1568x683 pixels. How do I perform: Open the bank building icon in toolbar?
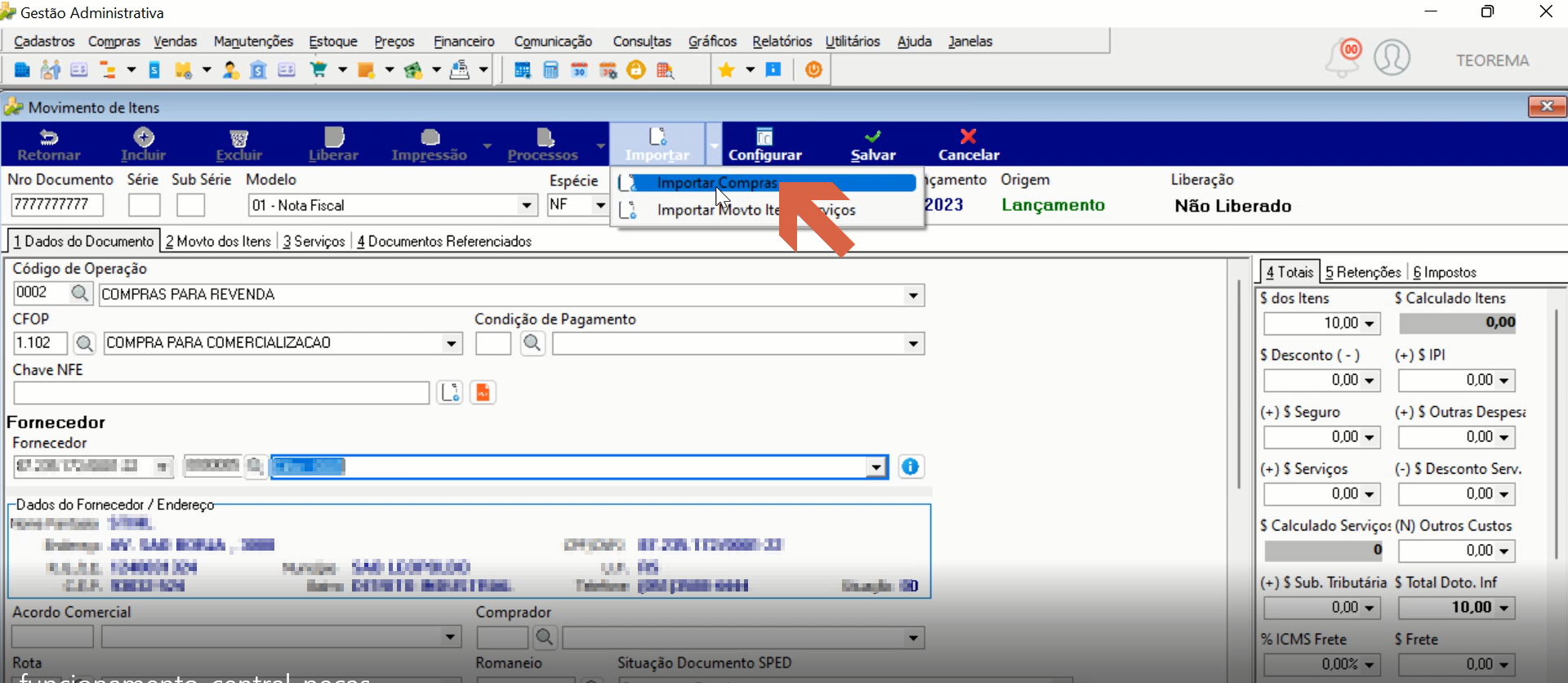(x=258, y=70)
